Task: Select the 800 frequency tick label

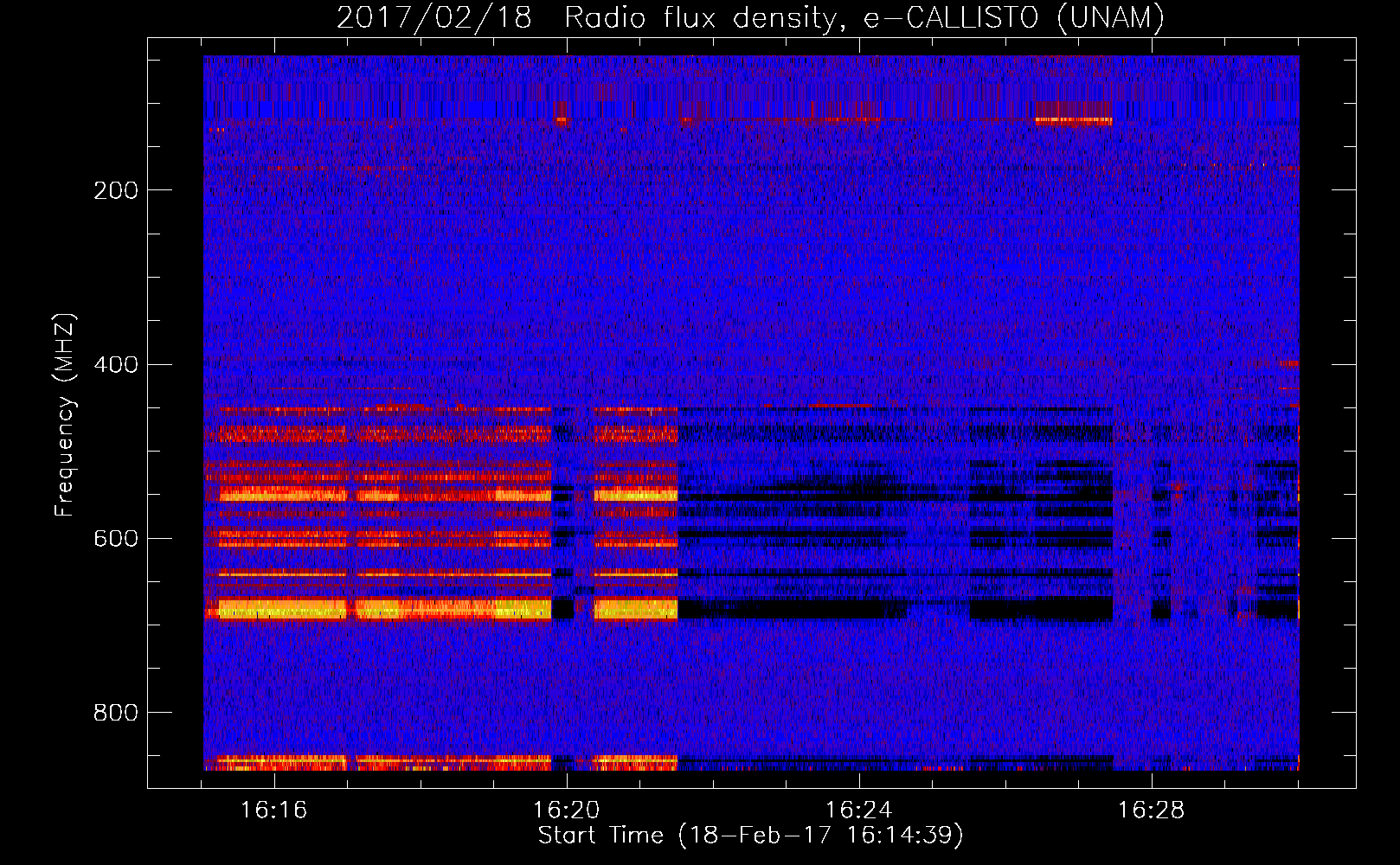Action: 116,713
